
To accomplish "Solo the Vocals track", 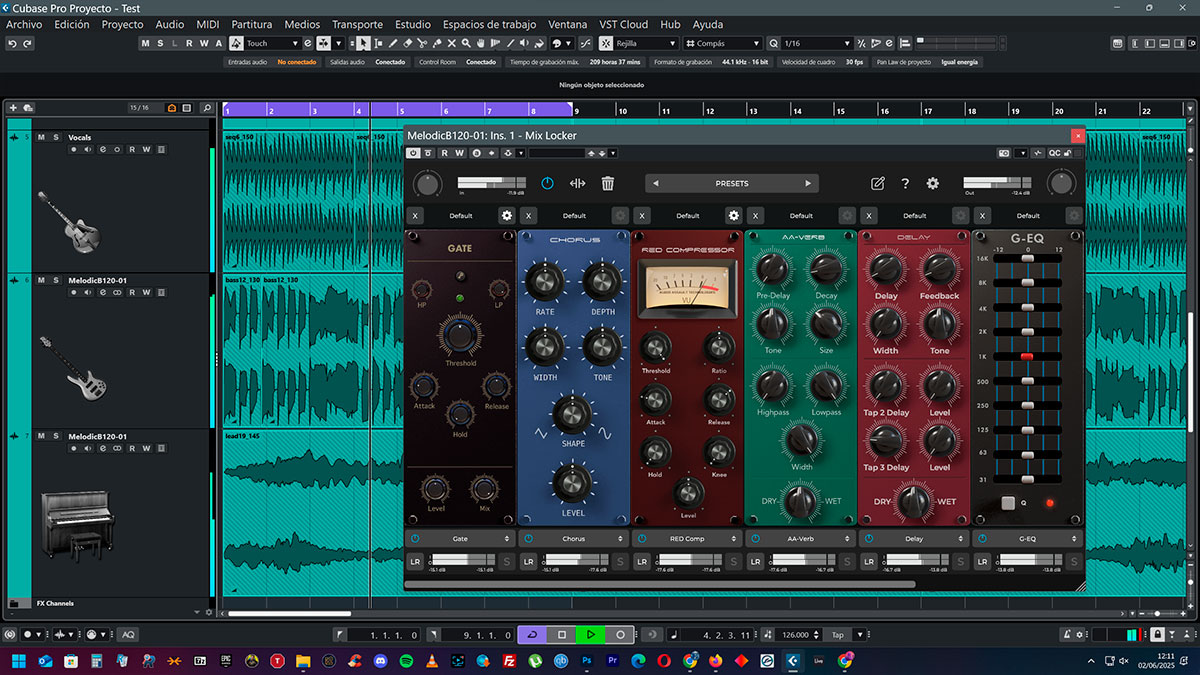I will 56,137.
